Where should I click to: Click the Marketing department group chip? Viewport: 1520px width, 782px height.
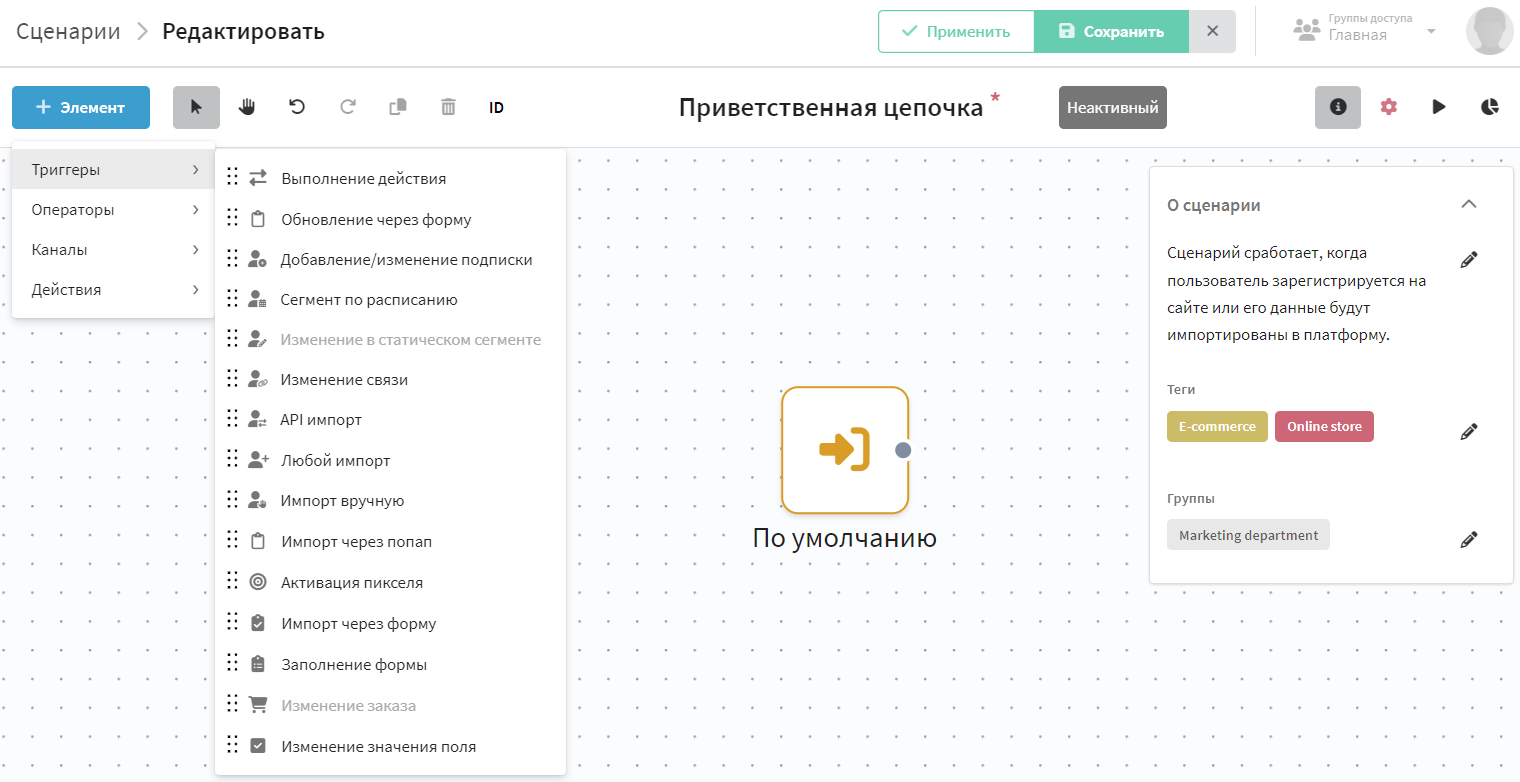coord(1248,535)
